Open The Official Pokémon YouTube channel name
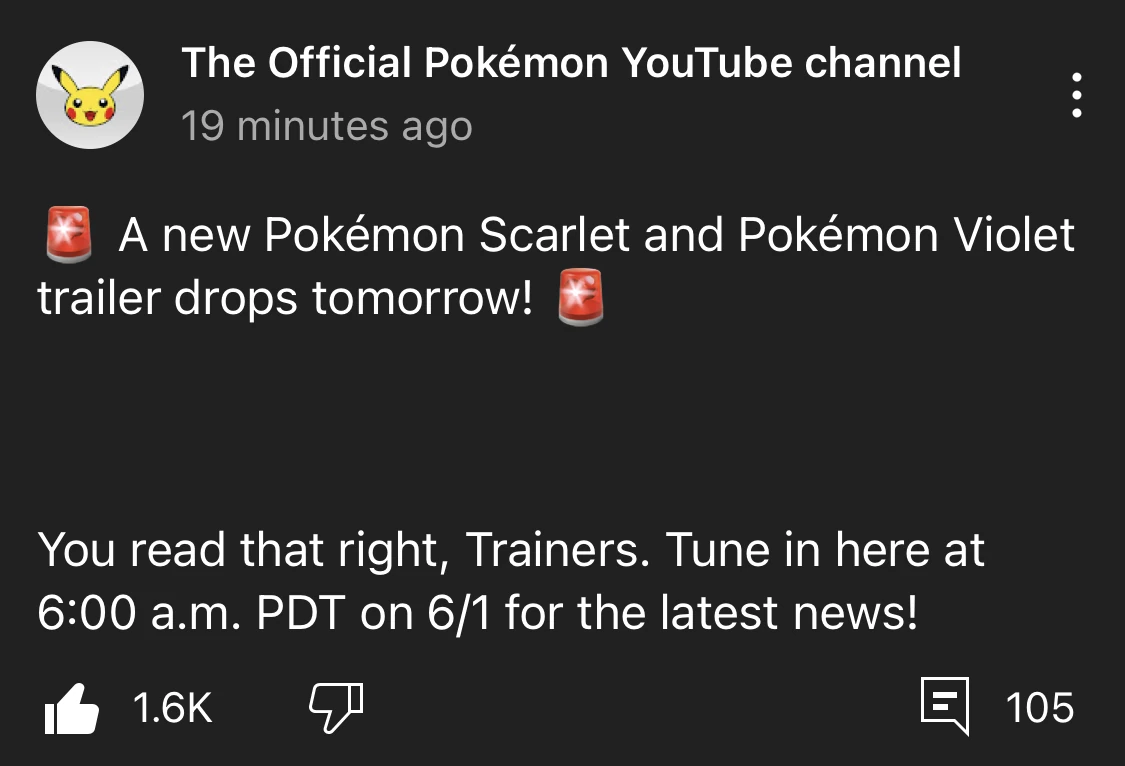The width and height of the screenshot is (1125, 766). click(x=571, y=62)
